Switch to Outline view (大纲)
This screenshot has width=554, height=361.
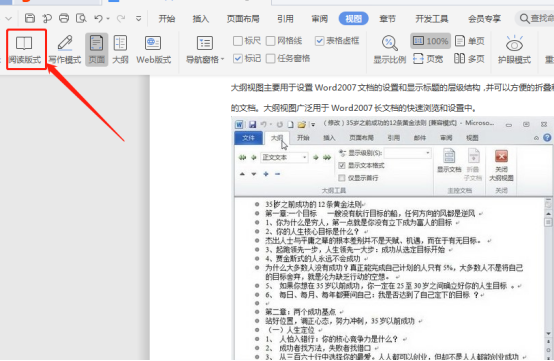click(x=120, y=50)
